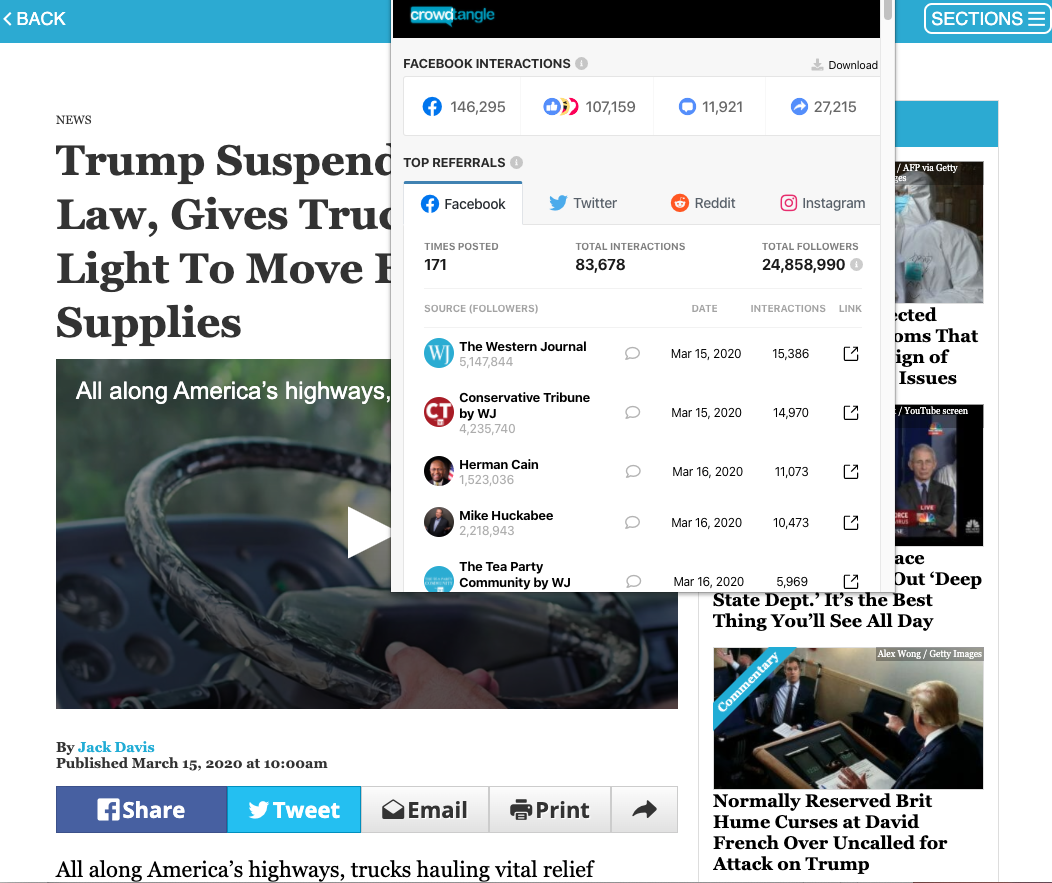The width and height of the screenshot is (1052, 883).
Task: Download the Facebook interactions data
Action: point(844,65)
